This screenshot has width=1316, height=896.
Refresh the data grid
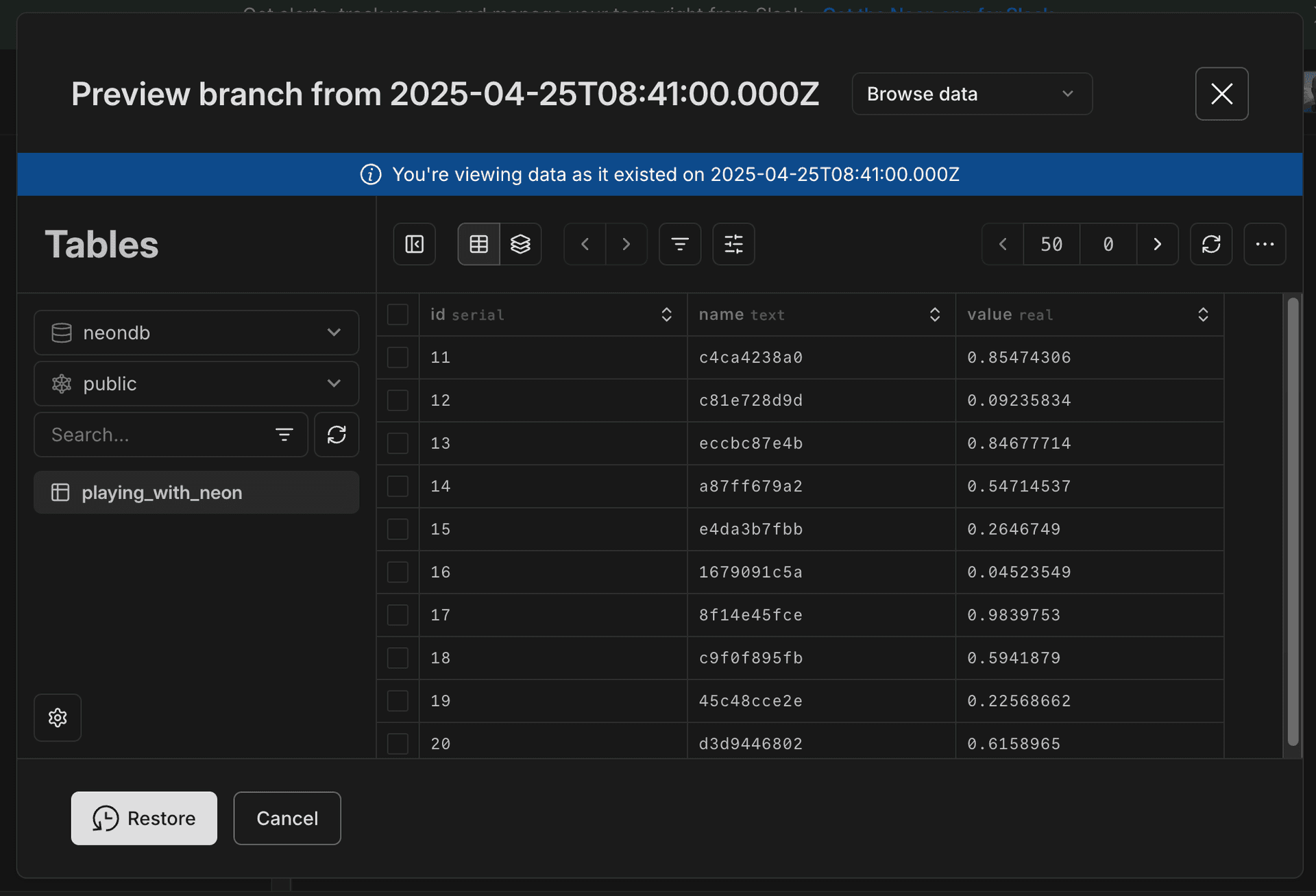coord(1211,243)
